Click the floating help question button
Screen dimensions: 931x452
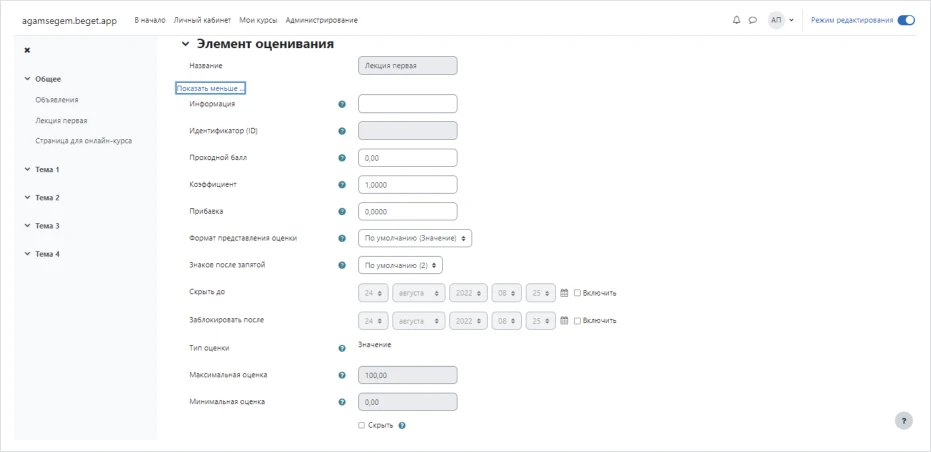tap(903, 421)
